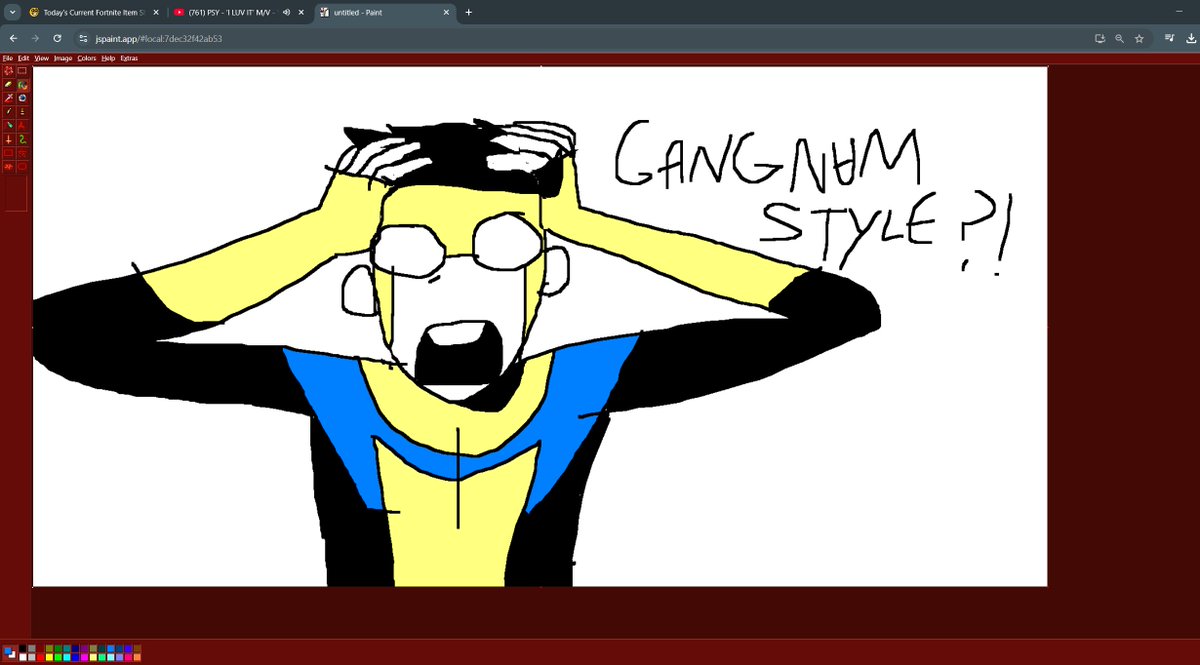This screenshot has width=1200, height=665.
Task: Choose the Line tool
Action: coord(9,139)
